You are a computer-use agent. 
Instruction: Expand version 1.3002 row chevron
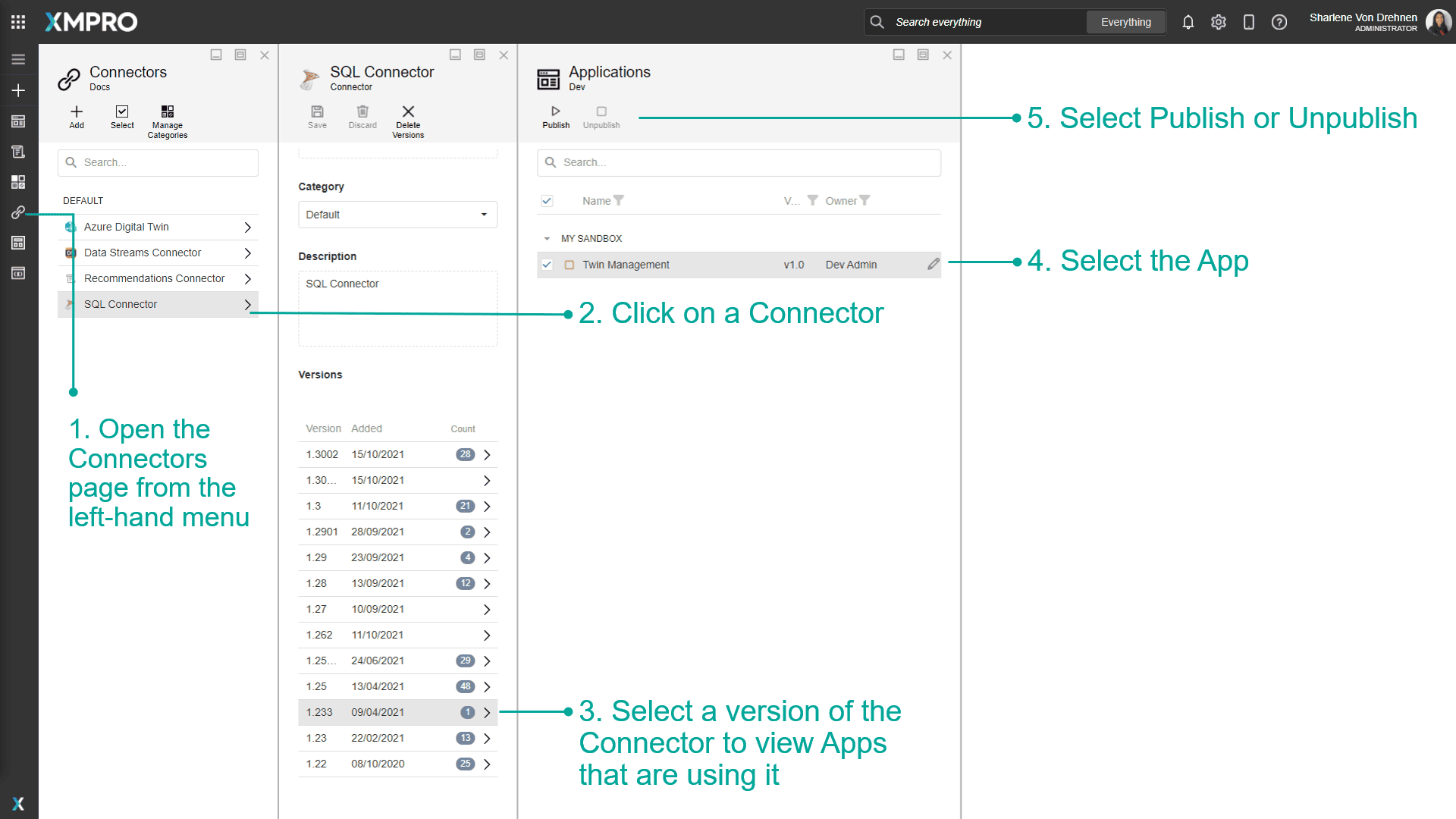[487, 455]
